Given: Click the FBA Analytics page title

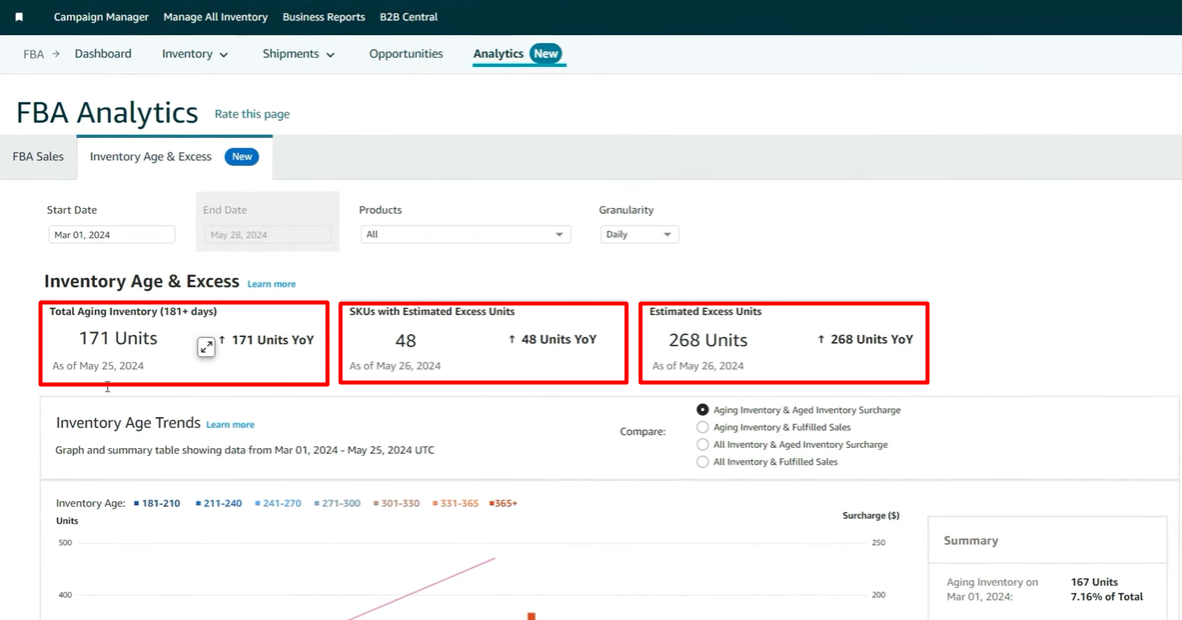Looking at the screenshot, I should tap(107, 113).
